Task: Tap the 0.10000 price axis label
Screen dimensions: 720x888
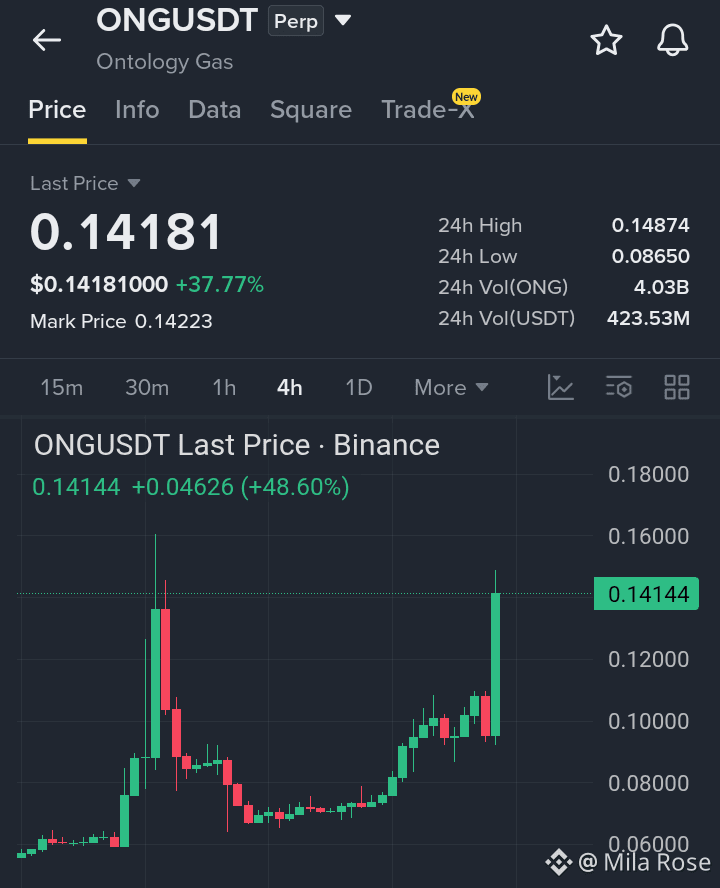Action: click(x=648, y=721)
